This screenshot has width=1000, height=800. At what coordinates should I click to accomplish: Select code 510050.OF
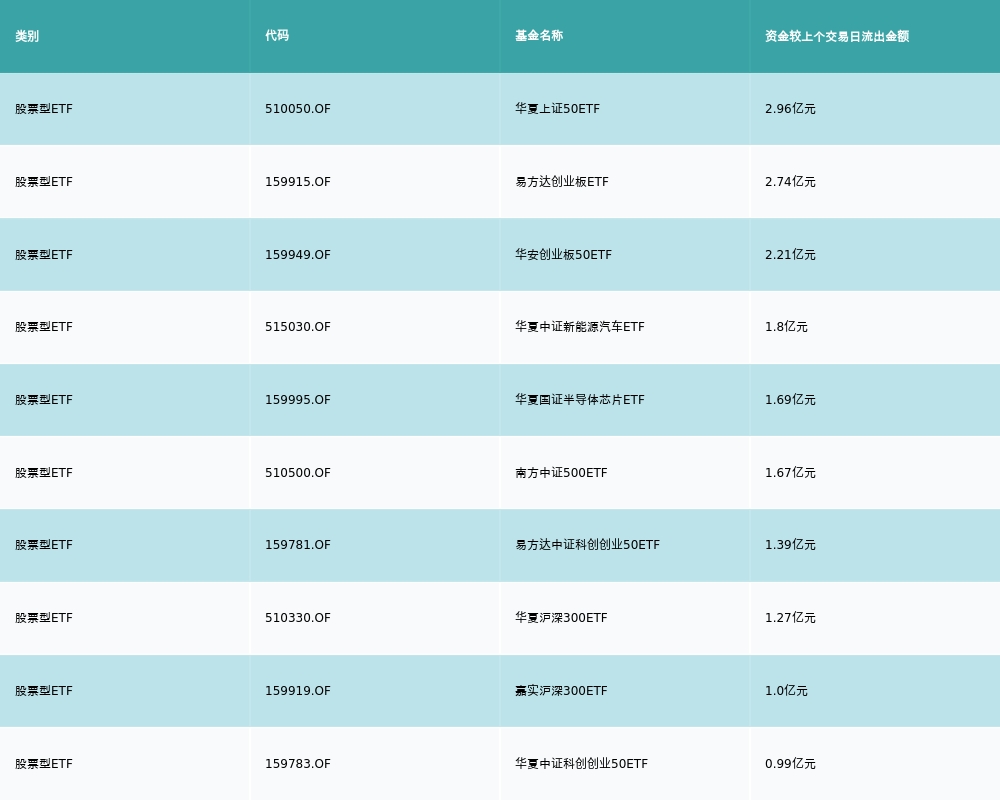(298, 108)
